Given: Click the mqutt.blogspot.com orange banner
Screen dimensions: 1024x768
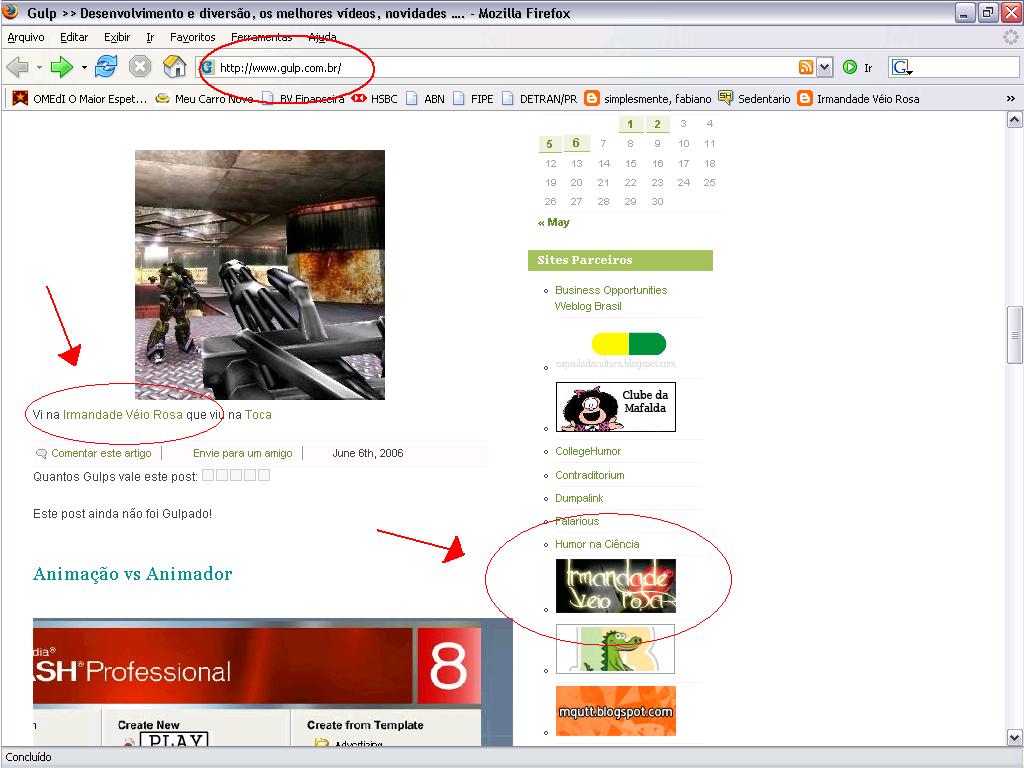Looking at the screenshot, I should (x=616, y=711).
